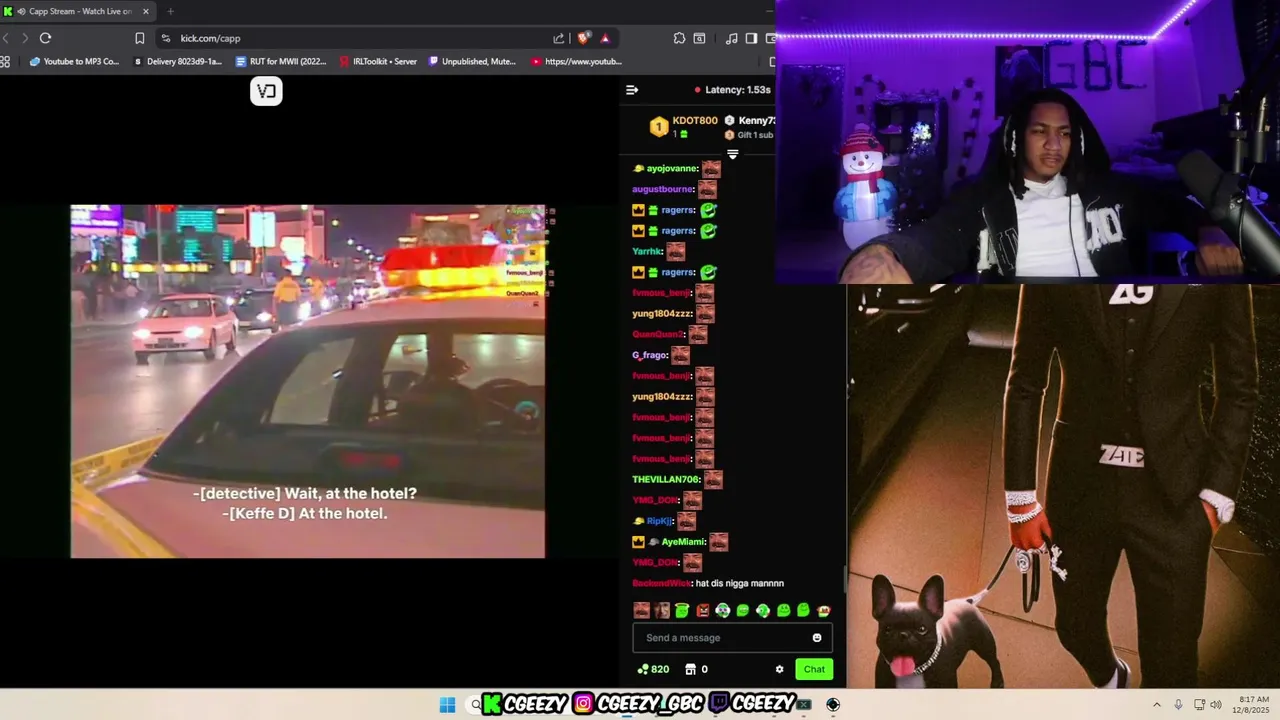Viewport: 1280px width, 720px height.
Task: Open 'Delivery 8023d9-1a...' bookmark
Action: pyautogui.click(x=177, y=61)
